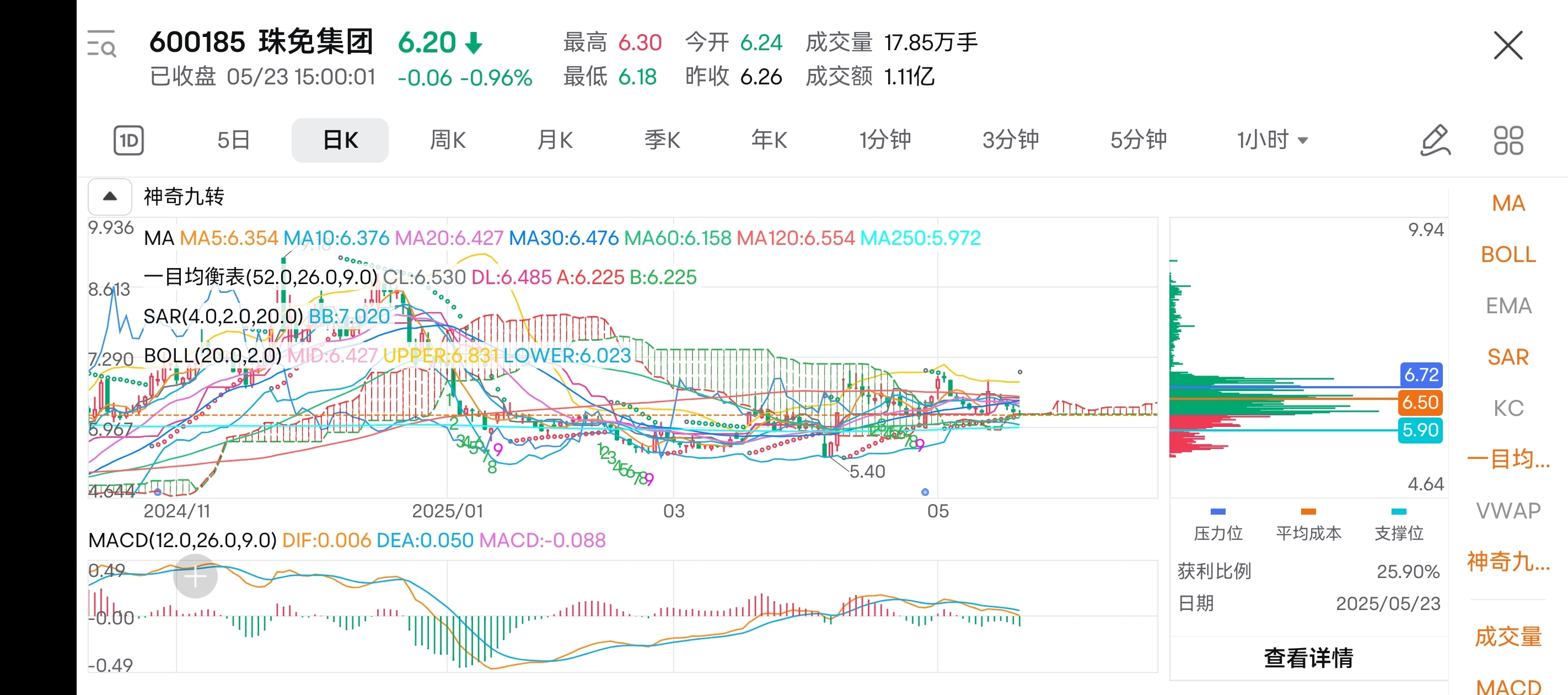Click the blue 压力位 legend swatch
1568x695 pixels.
click(x=1217, y=512)
